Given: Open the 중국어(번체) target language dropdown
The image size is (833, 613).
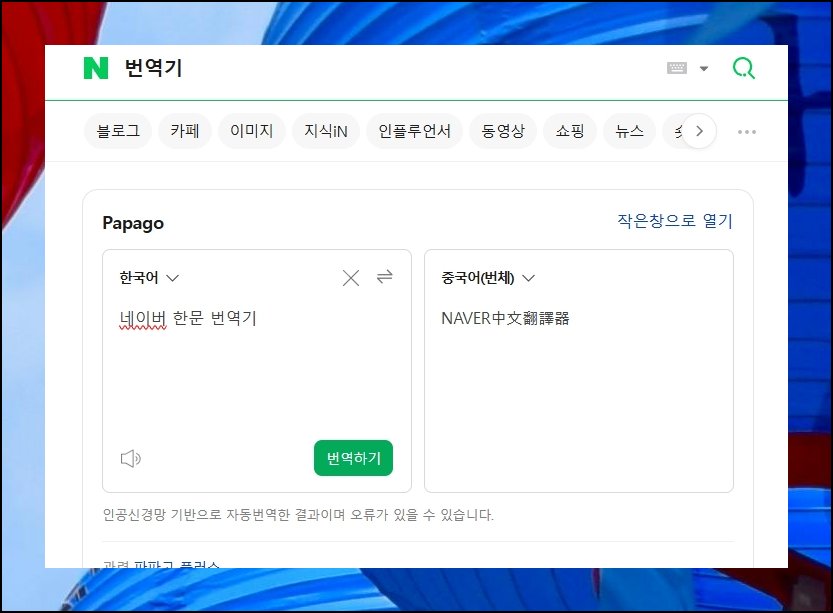Looking at the screenshot, I should [488, 278].
